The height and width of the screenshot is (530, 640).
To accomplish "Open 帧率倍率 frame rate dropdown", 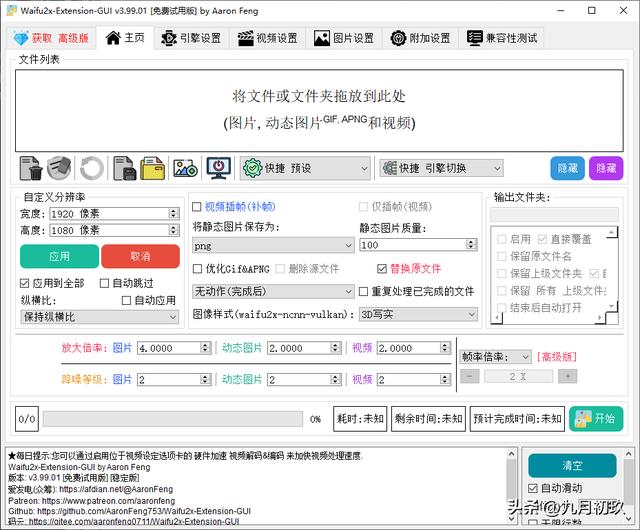I will (x=496, y=357).
